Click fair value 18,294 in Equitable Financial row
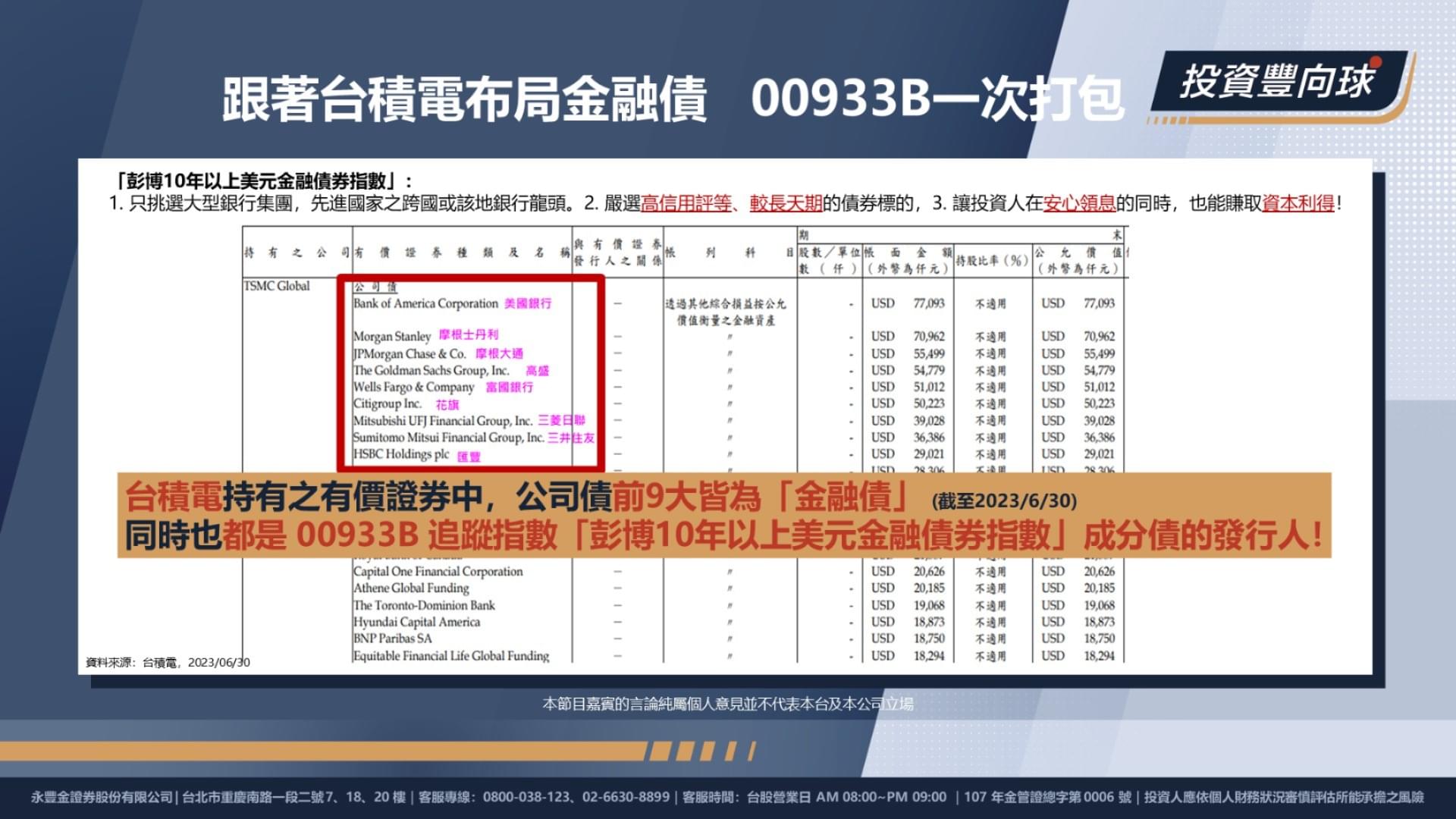This screenshot has width=1456, height=819. pos(1099,655)
